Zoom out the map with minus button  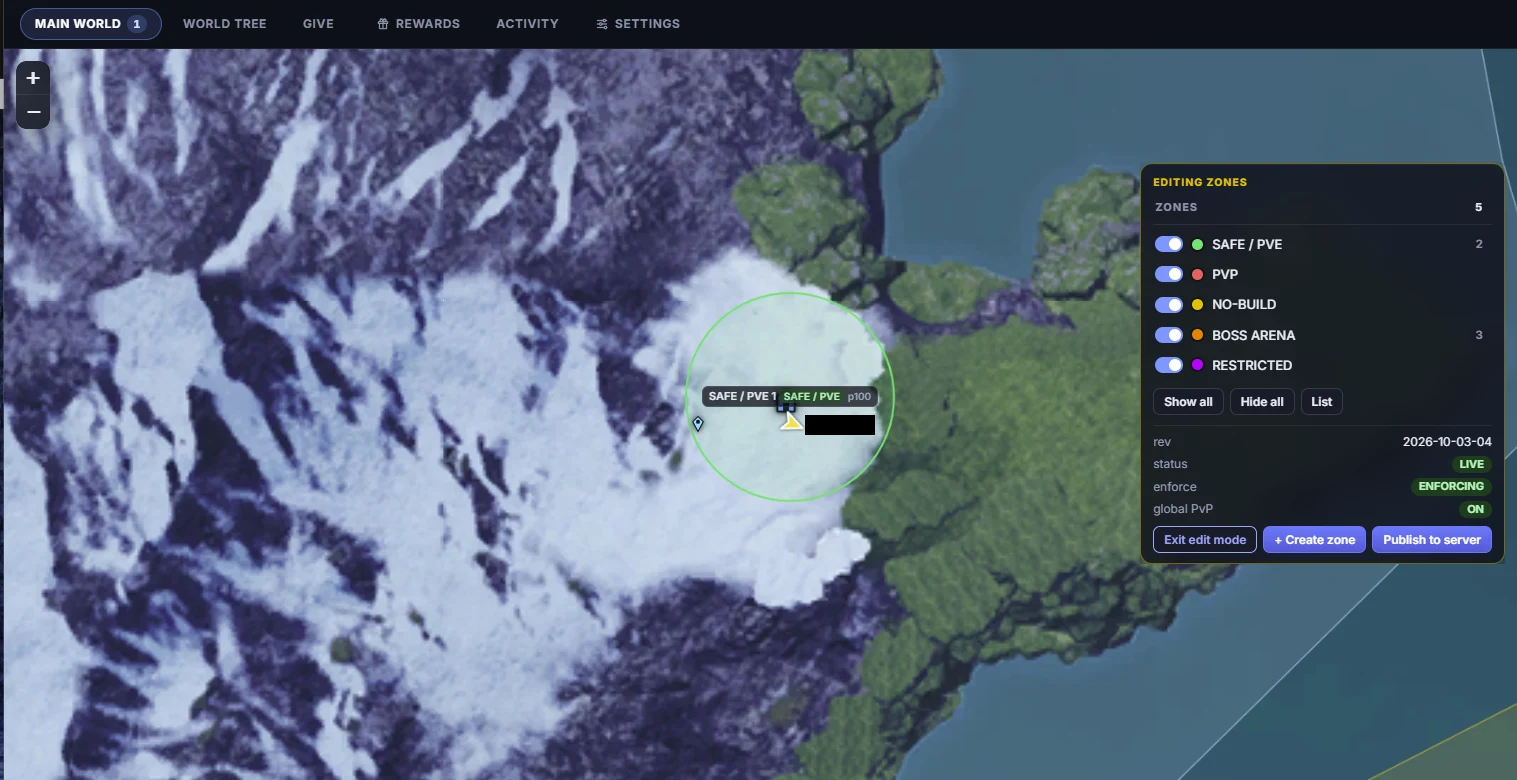33,112
